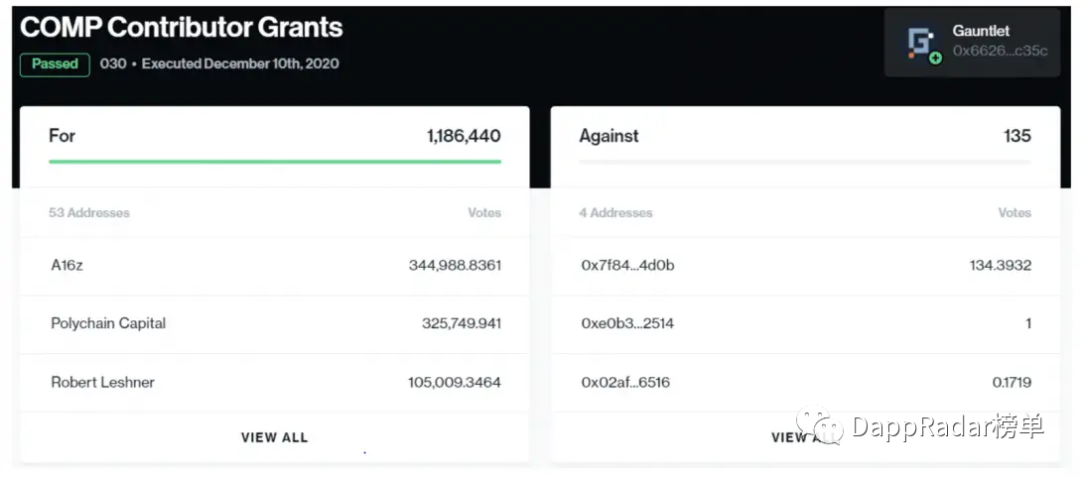This screenshot has height=477, width=1080.
Task: Click the COMP Contributor Grants title
Action: tap(181, 27)
